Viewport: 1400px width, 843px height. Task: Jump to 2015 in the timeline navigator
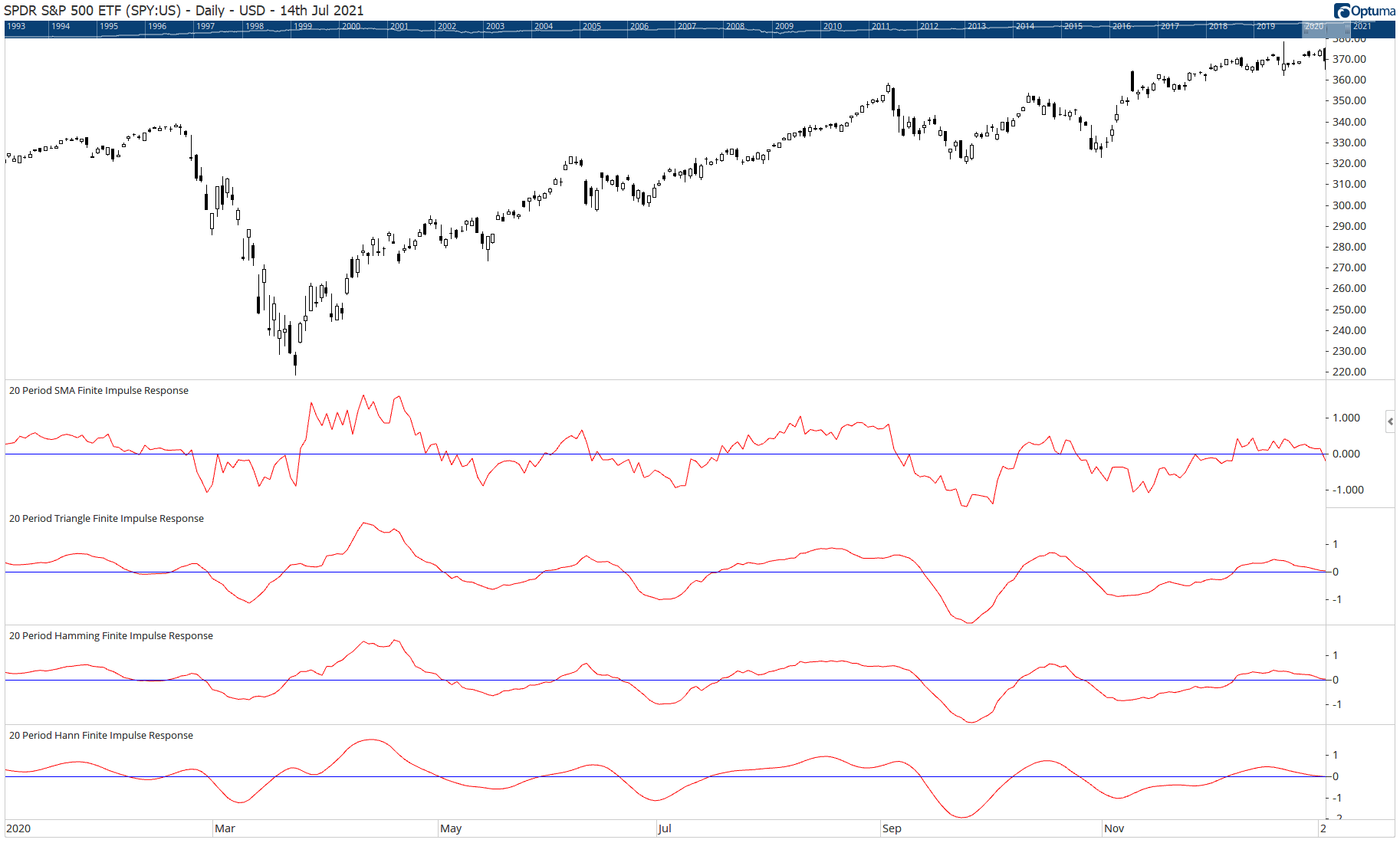pos(1073,26)
